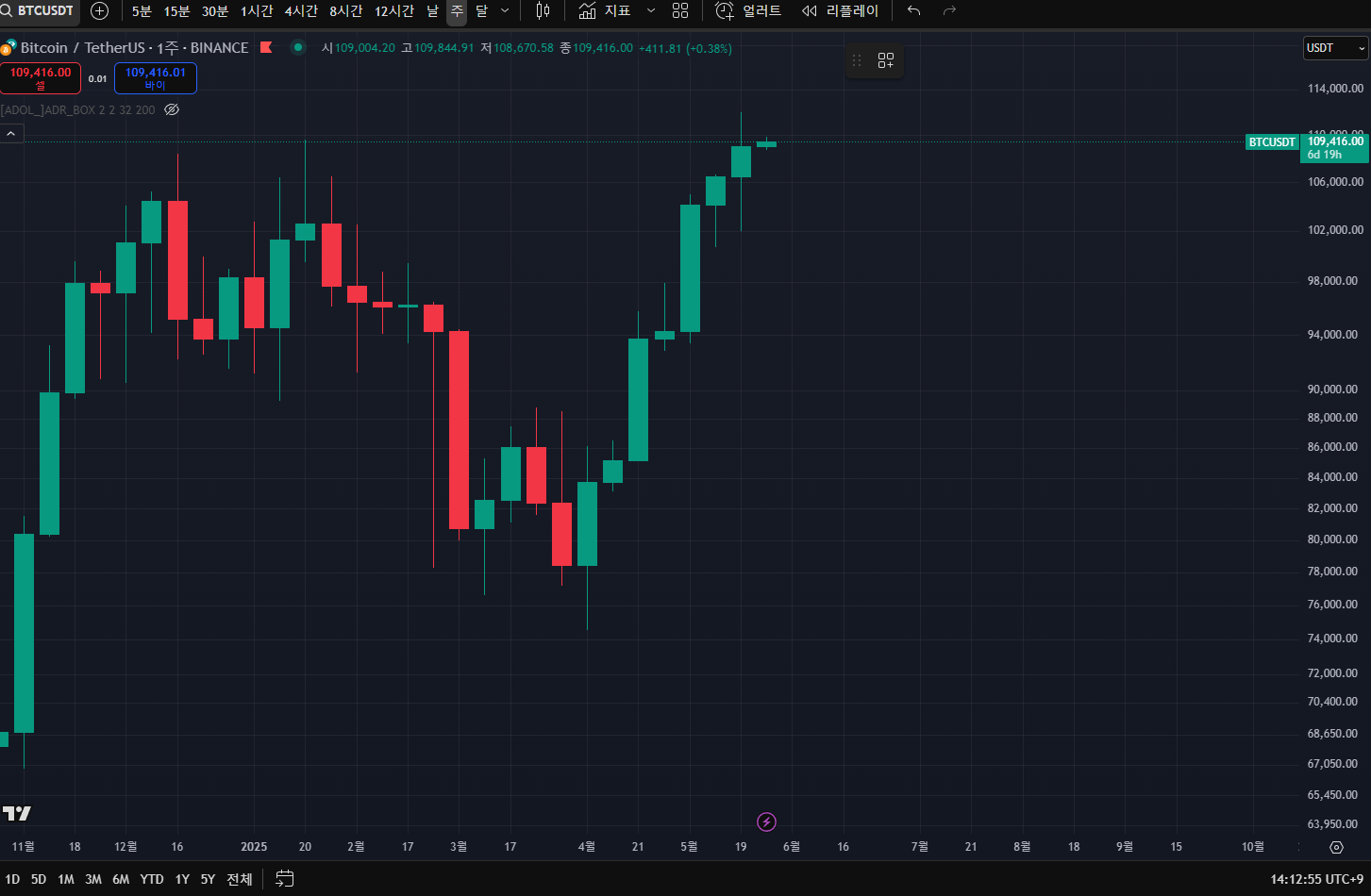The height and width of the screenshot is (896, 1371).
Task: Expand the indicator favorites dropdown arrow
Action: [x=650, y=11]
